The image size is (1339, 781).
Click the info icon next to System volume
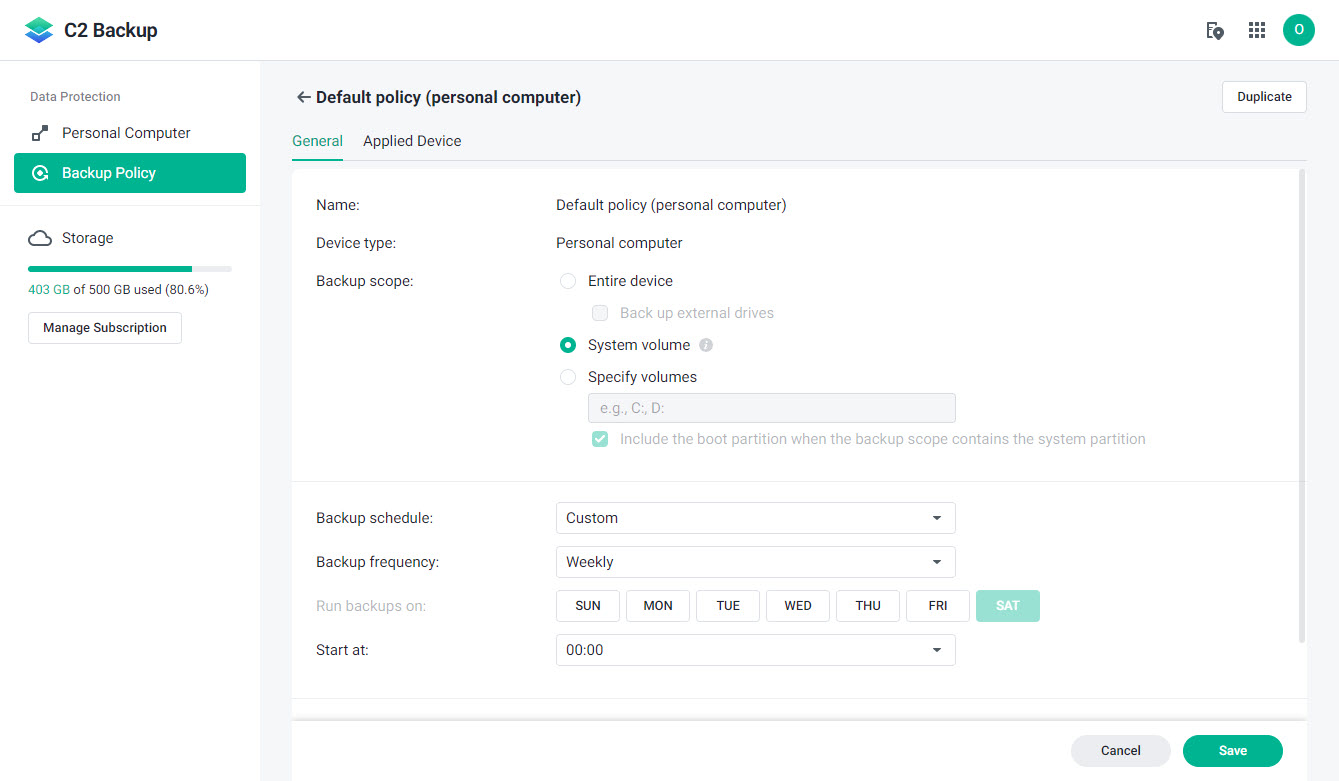[706, 345]
